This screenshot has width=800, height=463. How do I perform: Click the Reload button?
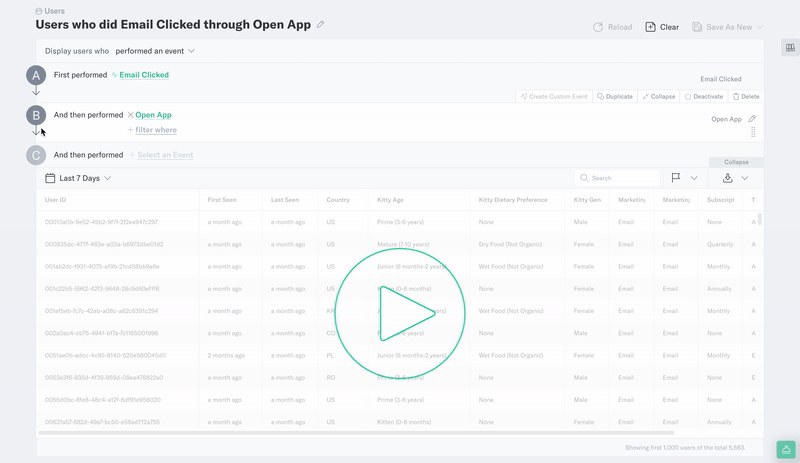612,27
